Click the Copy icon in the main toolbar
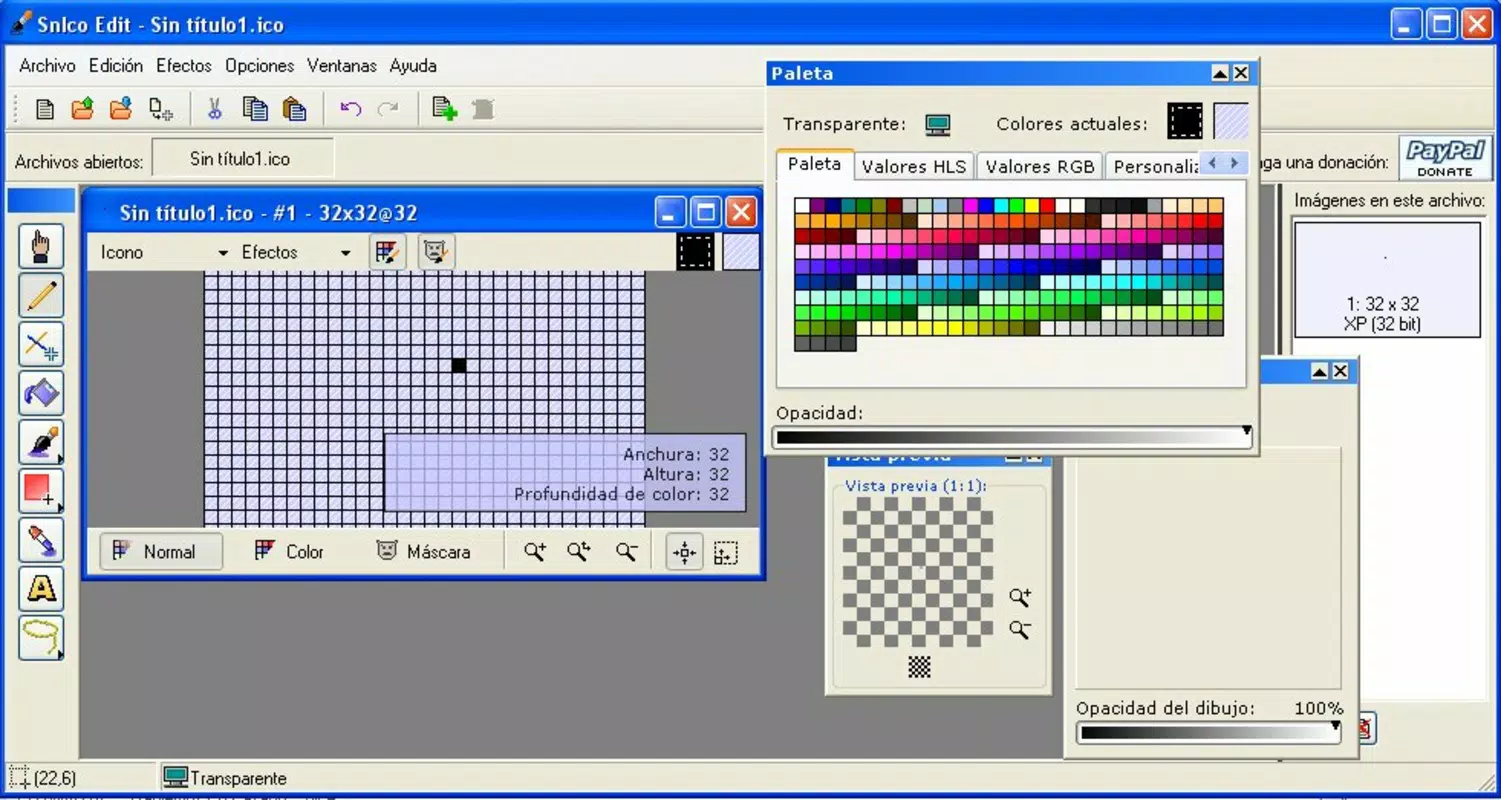 pyautogui.click(x=255, y=109)
